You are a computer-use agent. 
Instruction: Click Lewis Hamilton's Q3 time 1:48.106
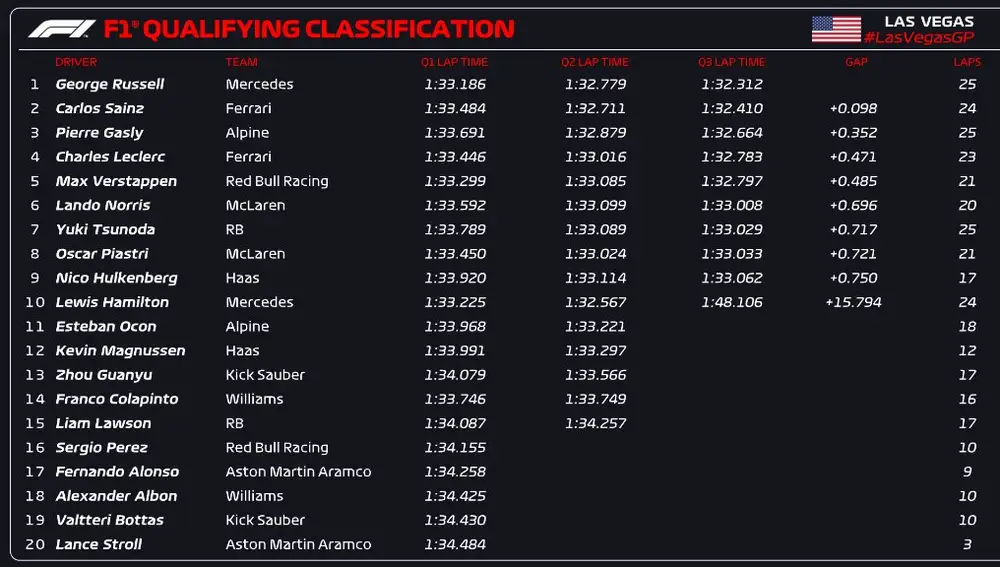(x=732, y=302)
